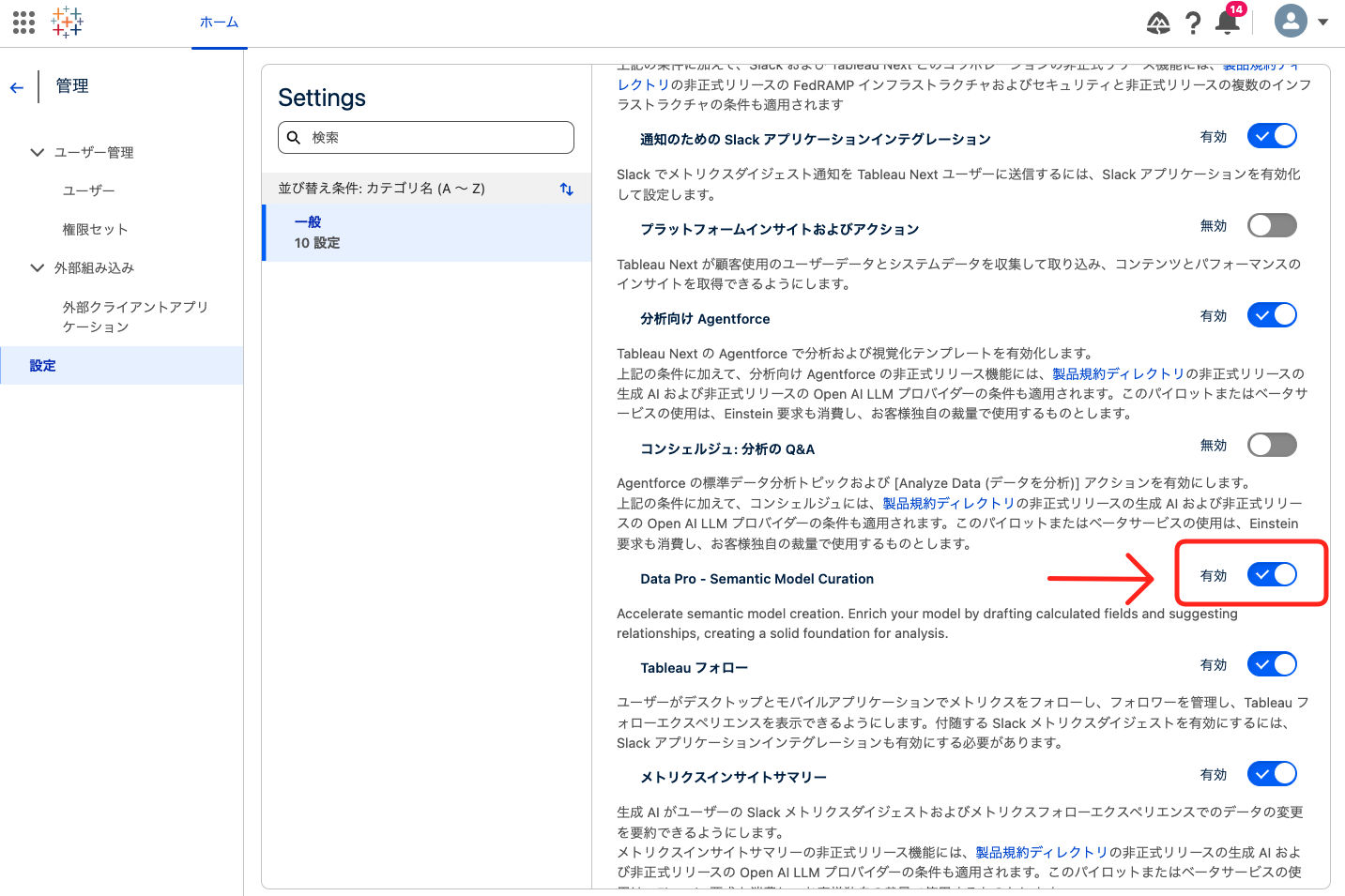Click 分析向け Agentforce setting title
The image size is (1345, 896).
pyautogui.click(x=705, y=319)
